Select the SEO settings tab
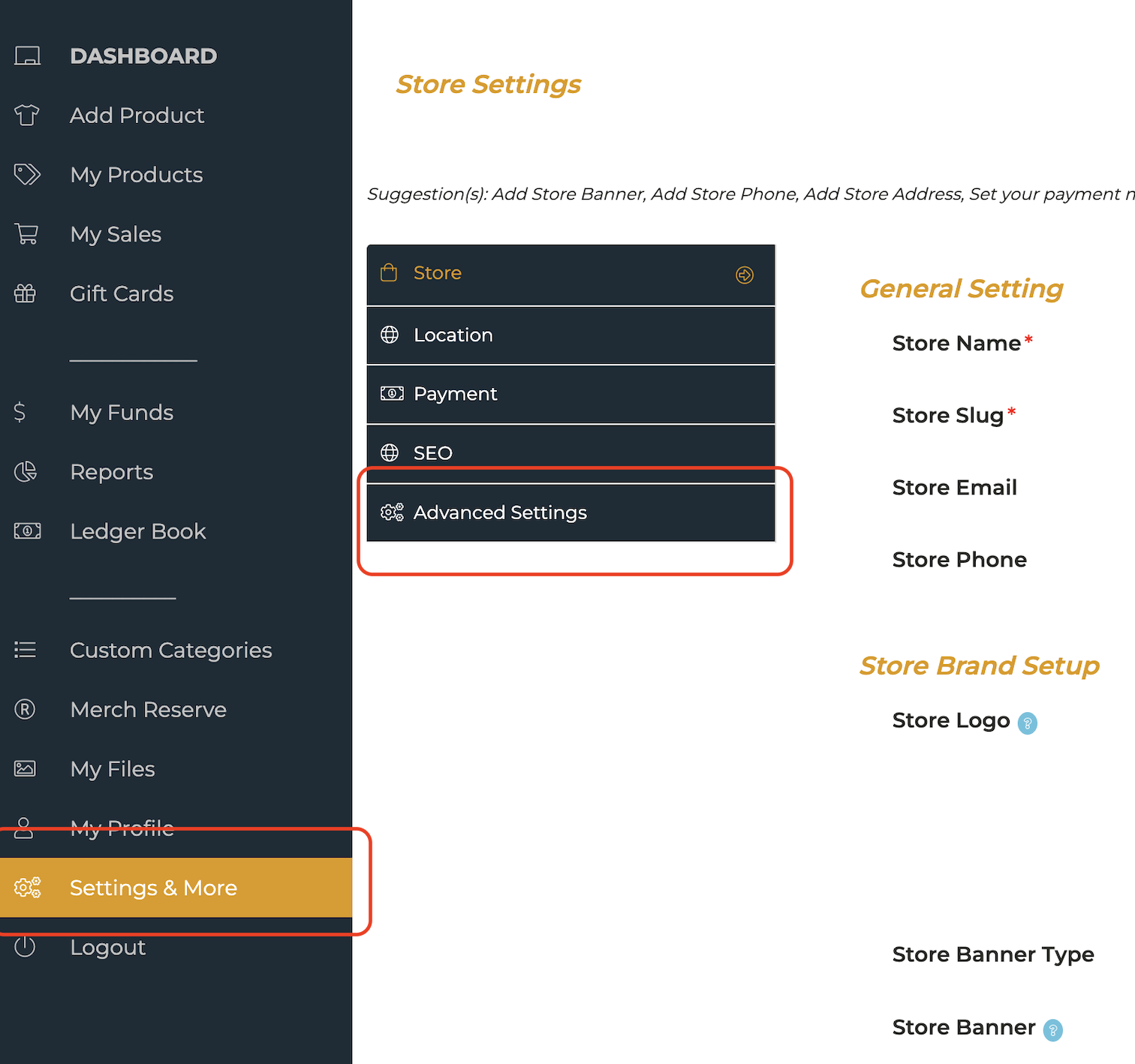The width and height of the screenshot is (1135, 1064). [x=571, y=453]
